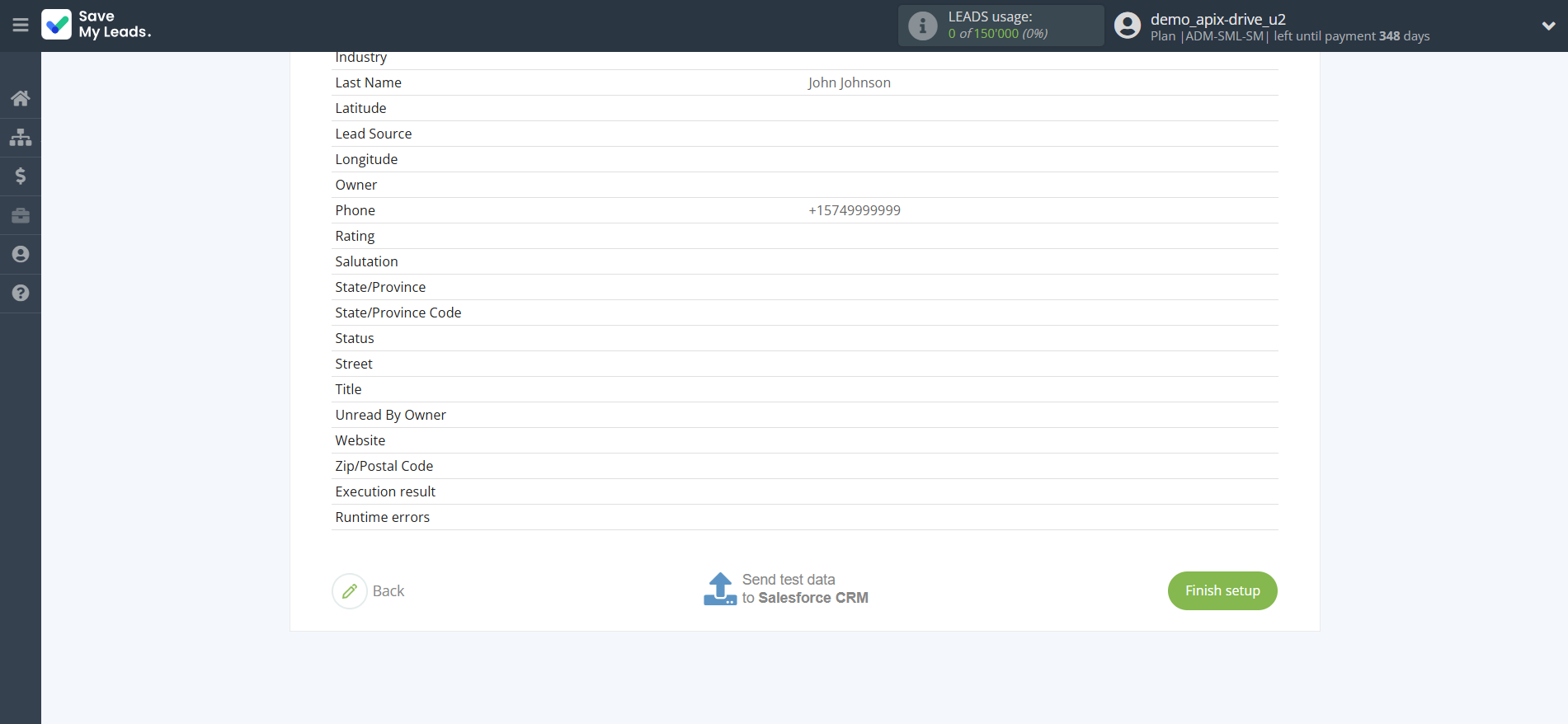The image size is (1568, 724).
Task: Open the profile icon in sidebar
Action: 21,254
